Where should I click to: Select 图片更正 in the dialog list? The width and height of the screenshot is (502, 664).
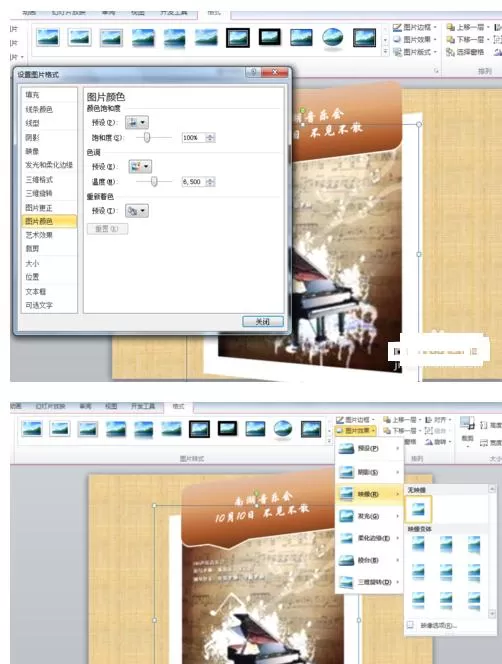point(49,208)
